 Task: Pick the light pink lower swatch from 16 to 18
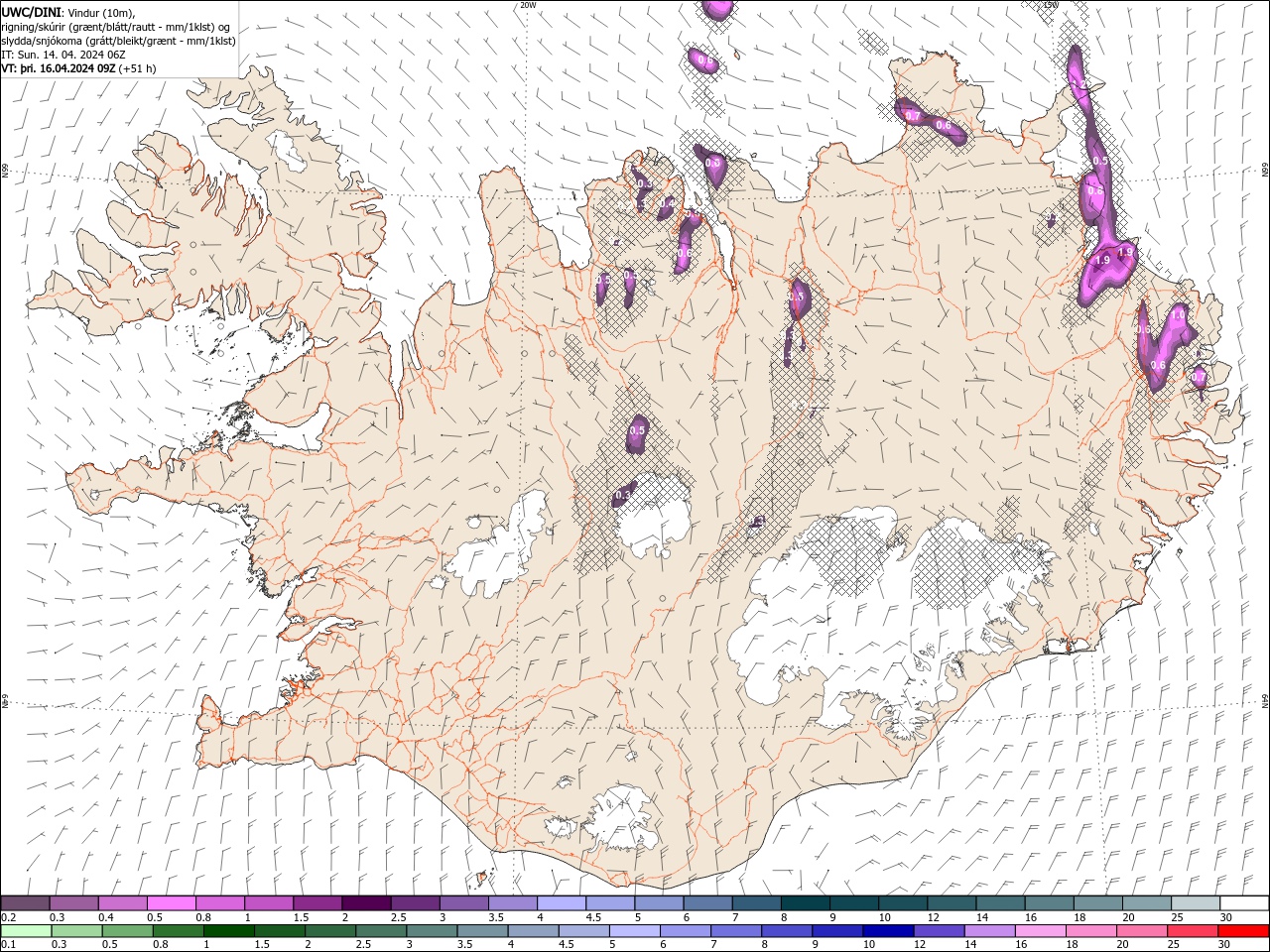pos(1039,931)
